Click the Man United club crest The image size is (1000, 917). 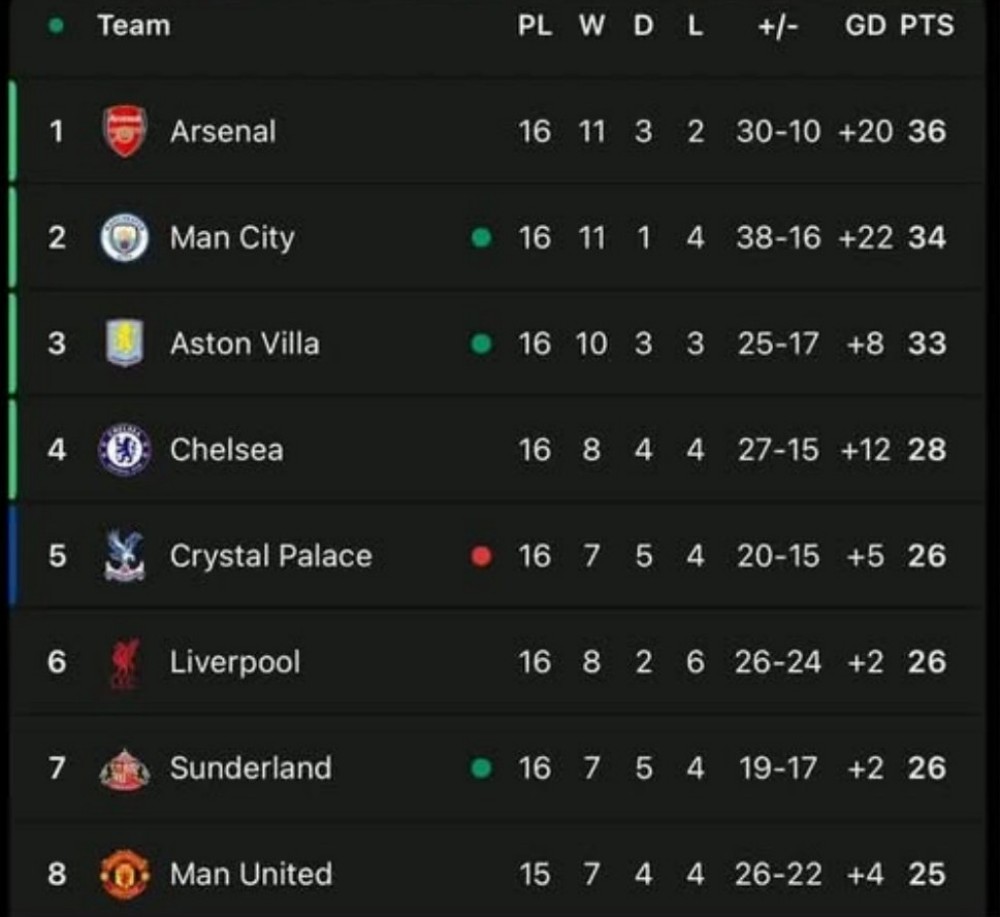pos(125,875)
